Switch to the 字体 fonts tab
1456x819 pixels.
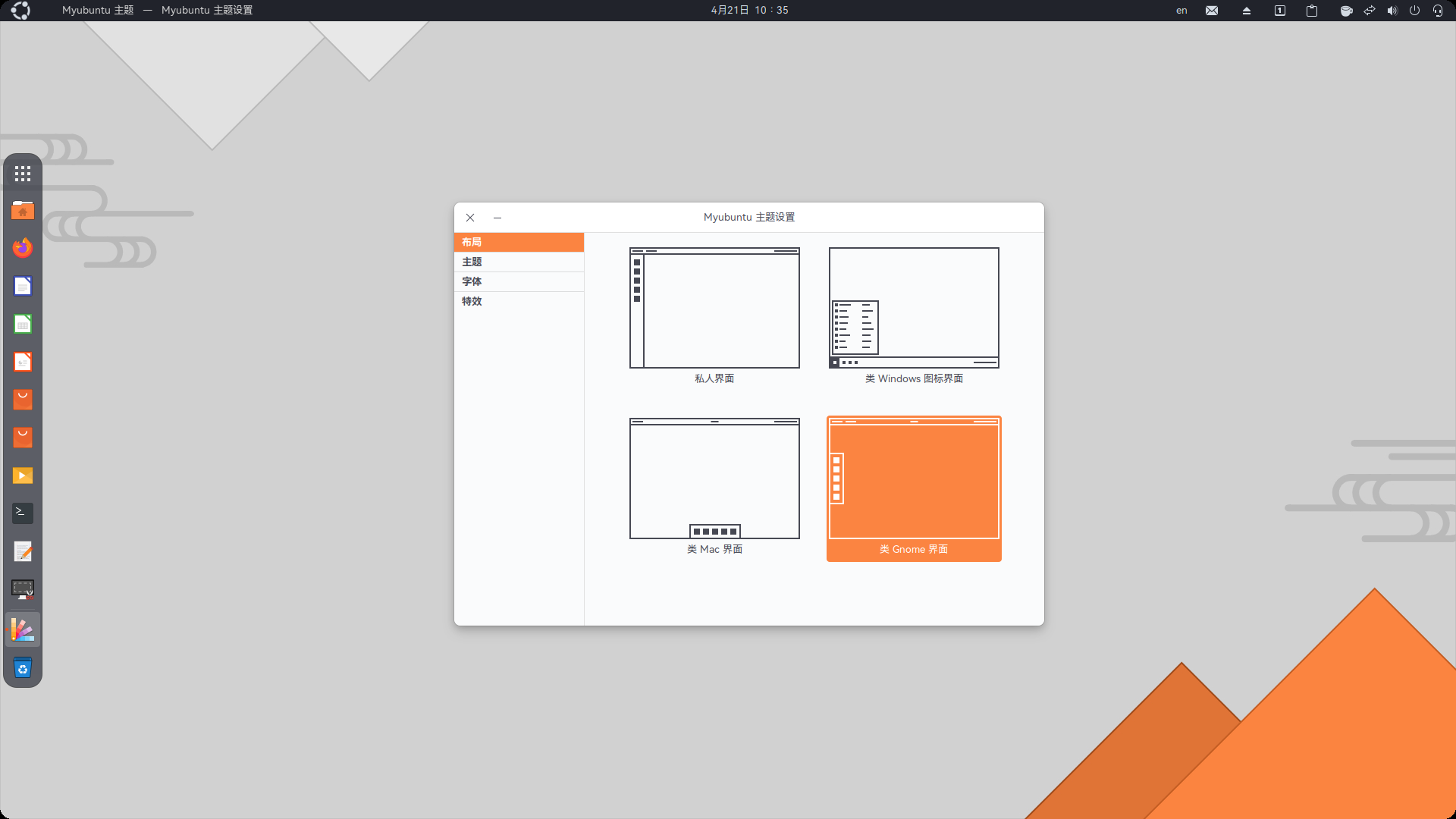tap(519, 281)
